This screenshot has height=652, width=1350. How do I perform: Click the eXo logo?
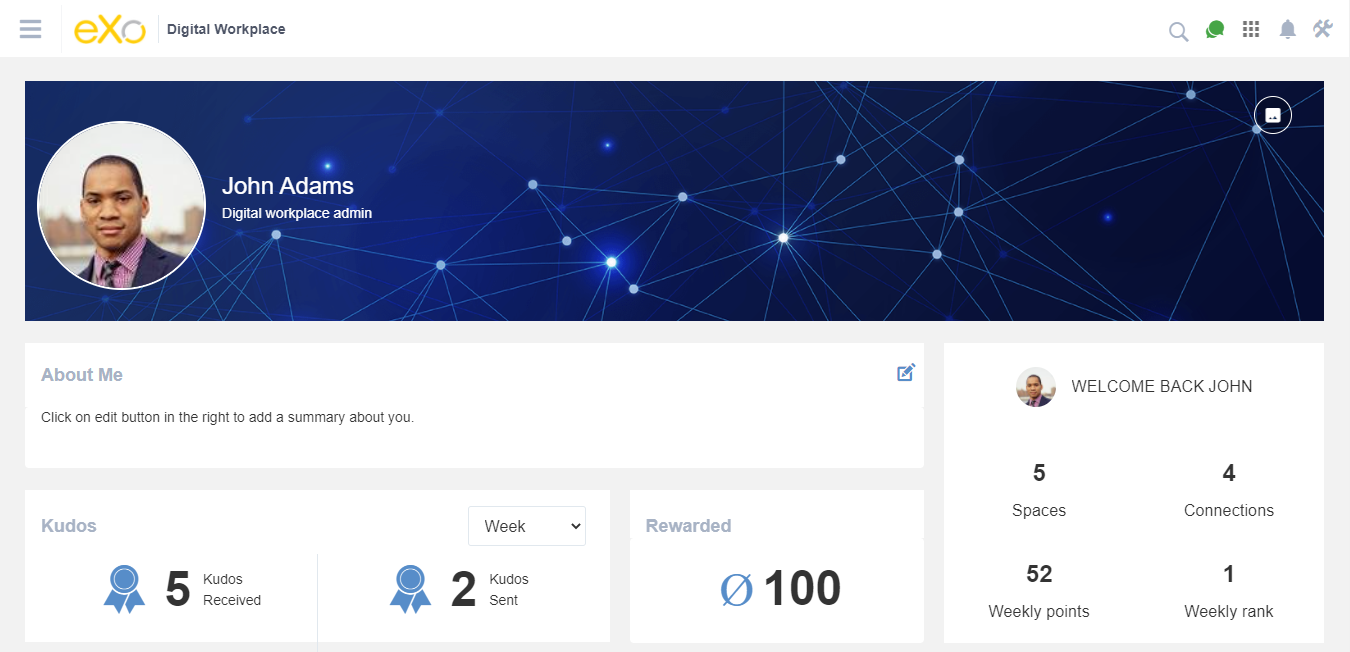110,30
